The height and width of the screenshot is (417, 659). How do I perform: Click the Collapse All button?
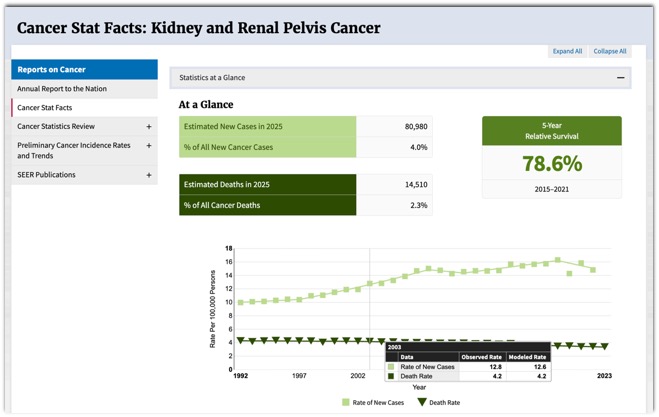point(609,51)
